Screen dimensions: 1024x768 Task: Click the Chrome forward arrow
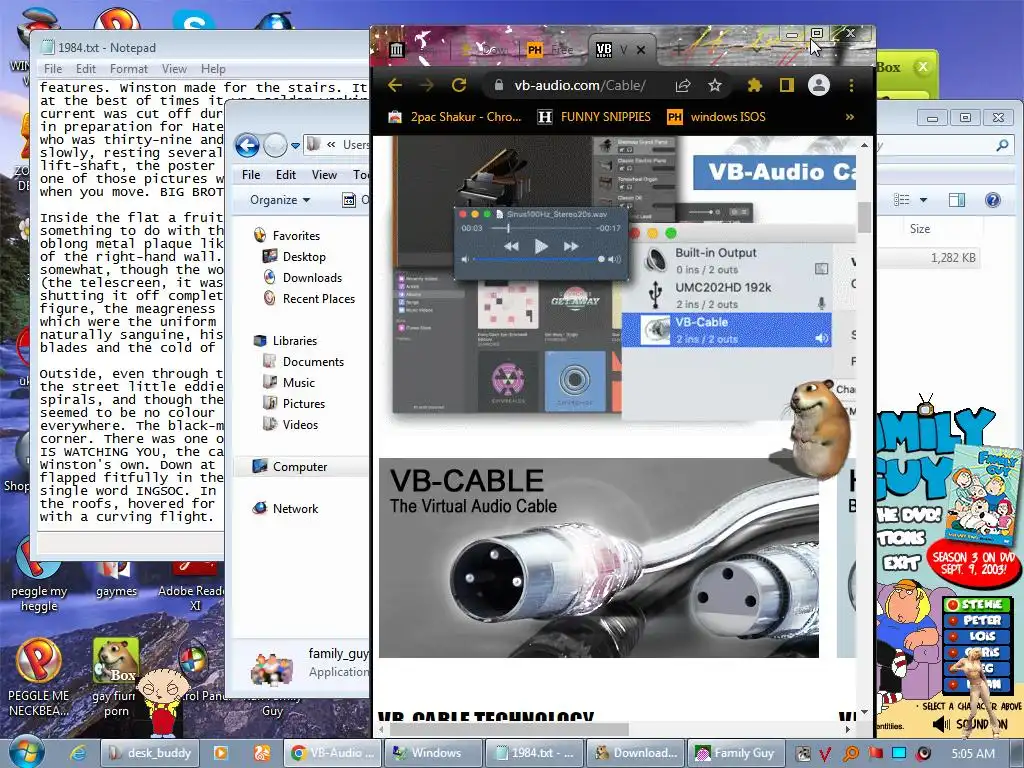pyautogui.click(x=426, y=85)
